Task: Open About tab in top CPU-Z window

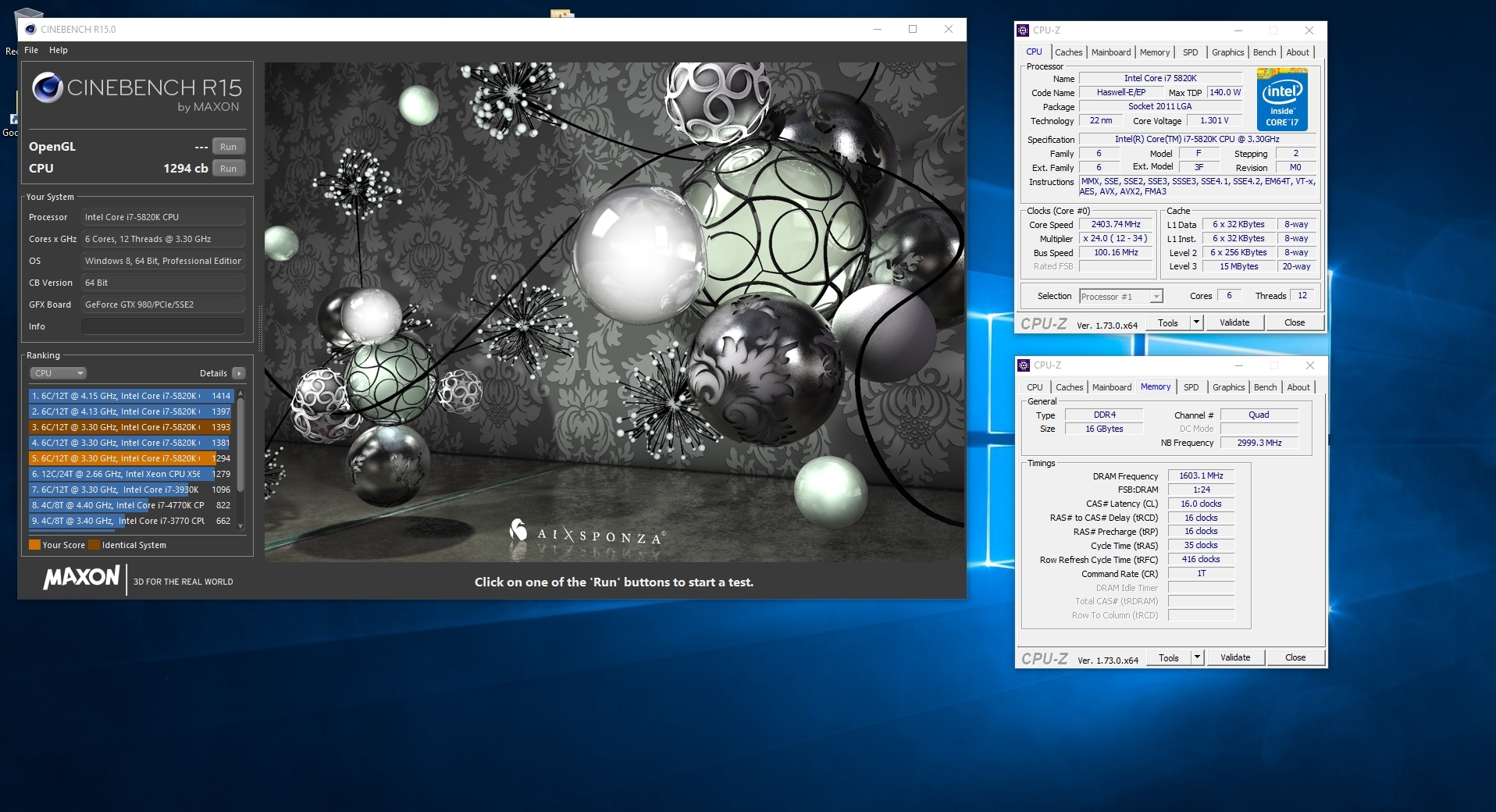Action: 1298,52
